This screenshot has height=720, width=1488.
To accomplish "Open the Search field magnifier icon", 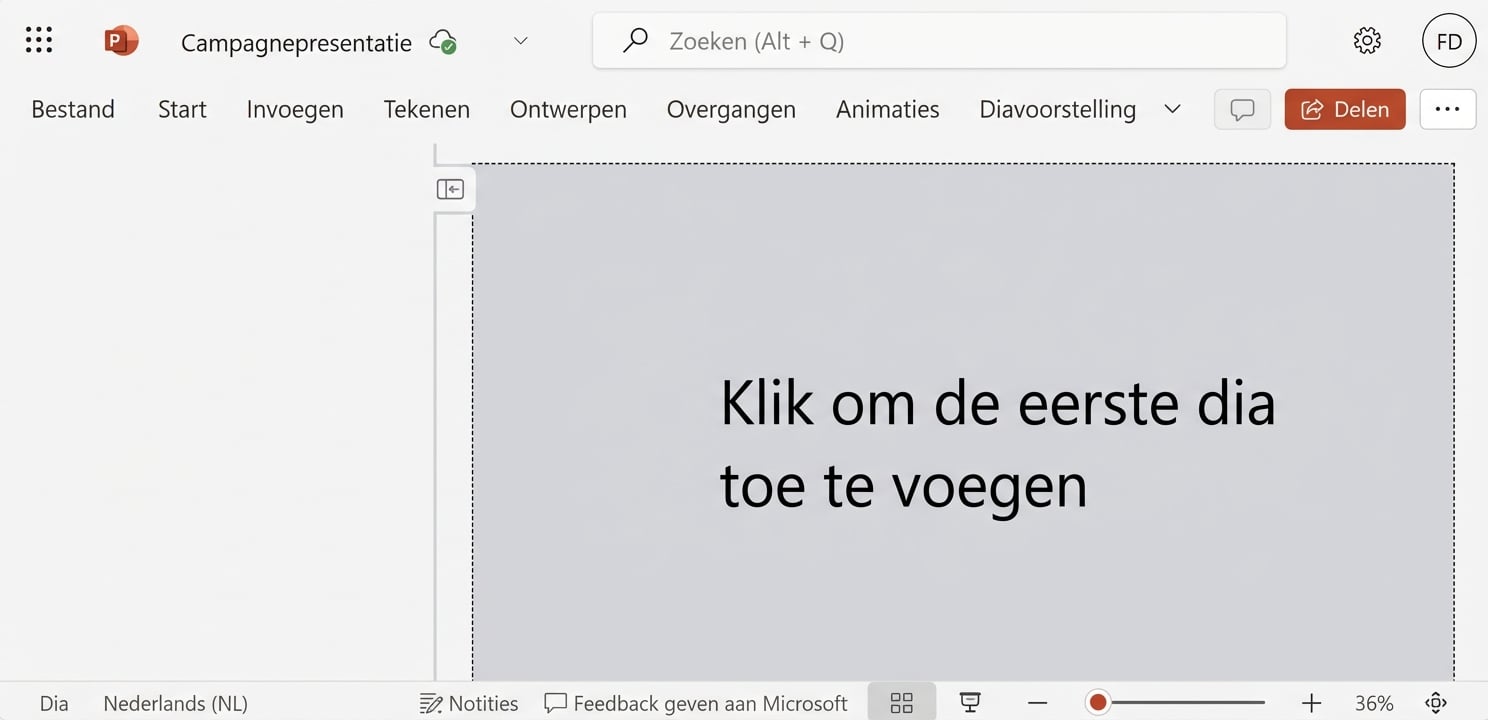I will point(634,41).
